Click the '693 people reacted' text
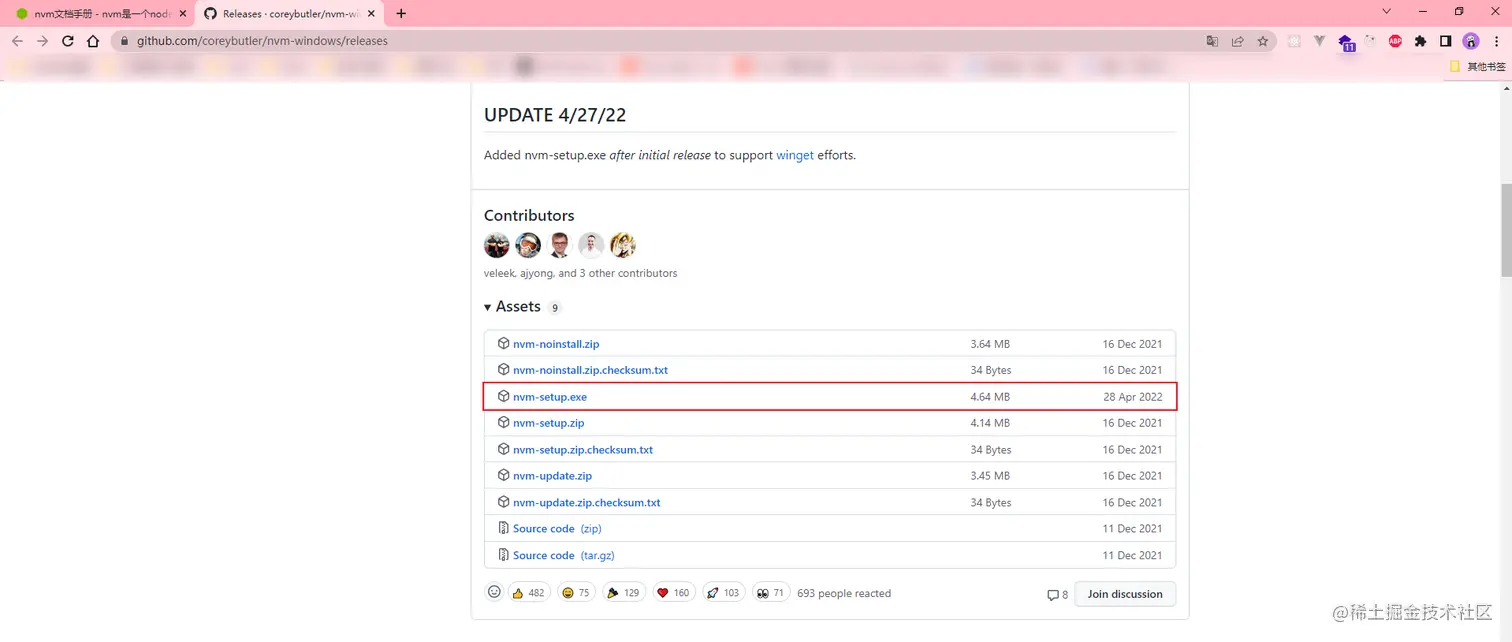Viewport: 1512px width, 642px height. (x=844, y=593)
